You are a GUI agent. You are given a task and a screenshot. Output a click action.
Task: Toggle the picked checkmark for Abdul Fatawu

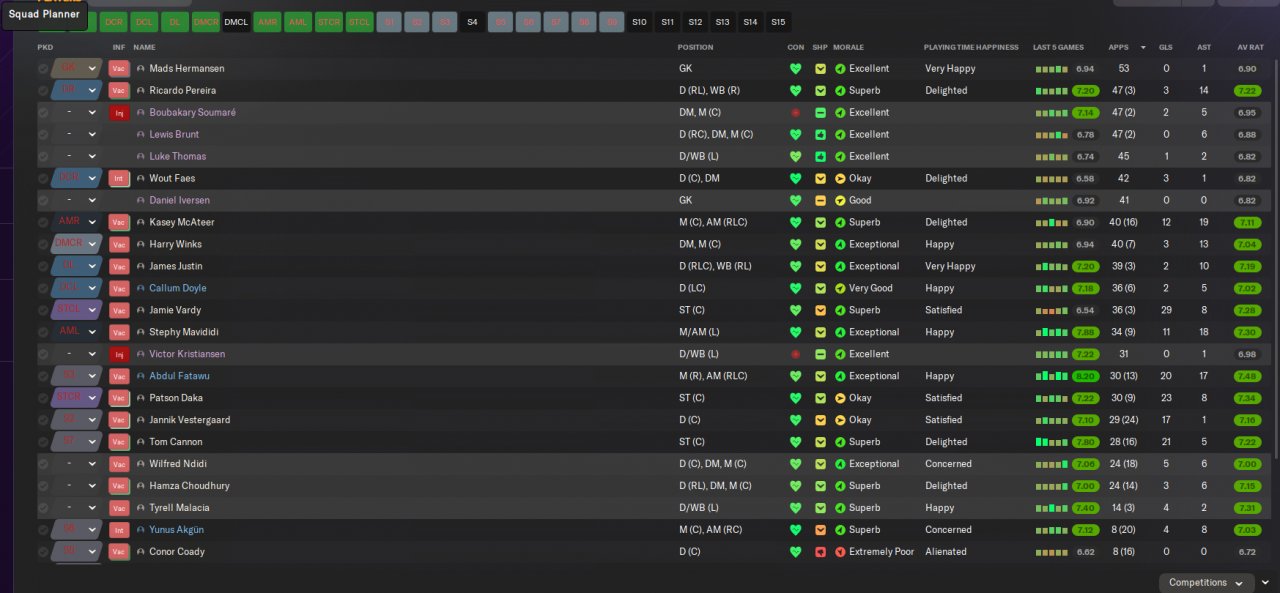click(x=43, y=376)
